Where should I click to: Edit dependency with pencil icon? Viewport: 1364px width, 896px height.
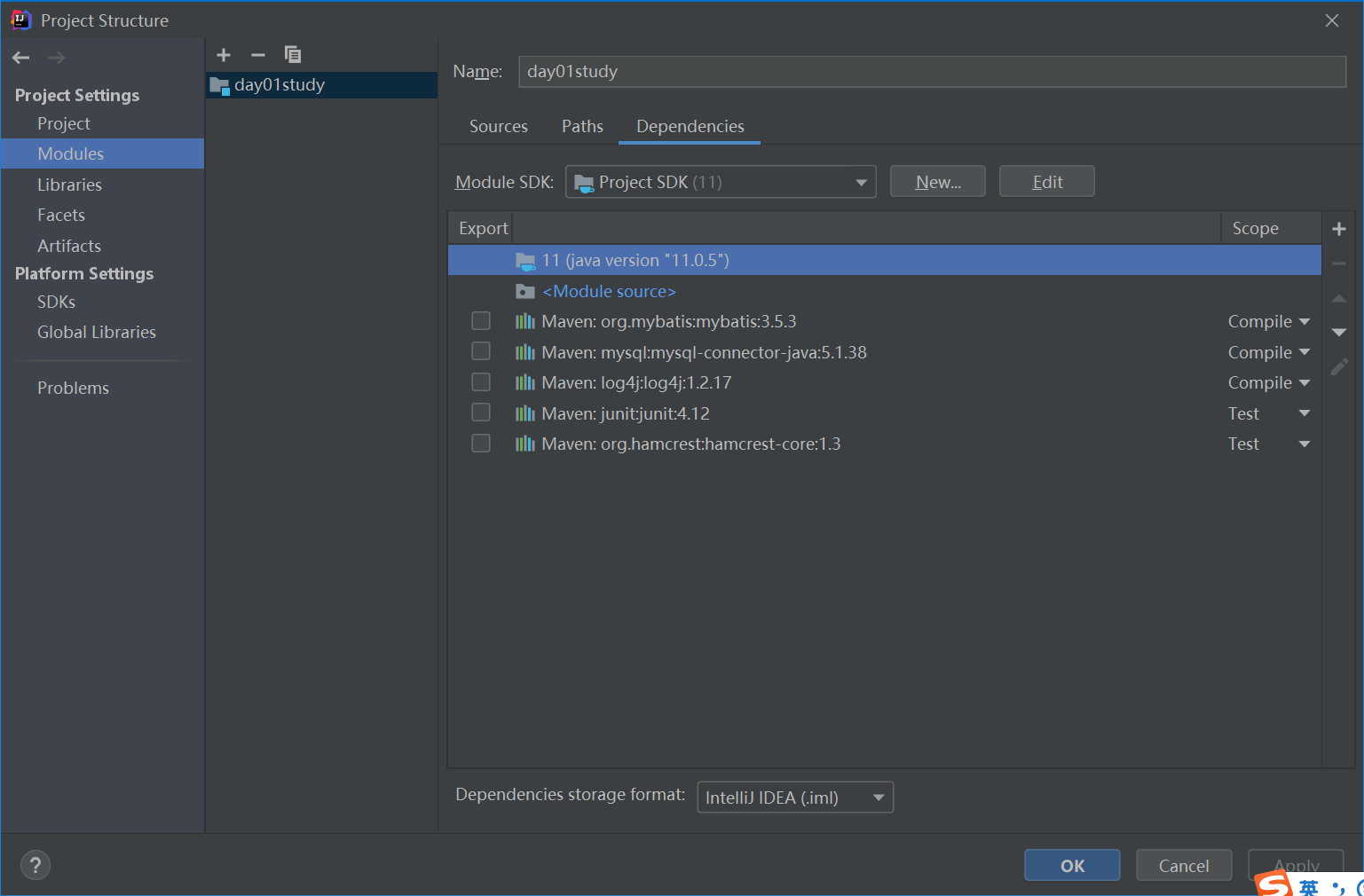[1339, 366]
